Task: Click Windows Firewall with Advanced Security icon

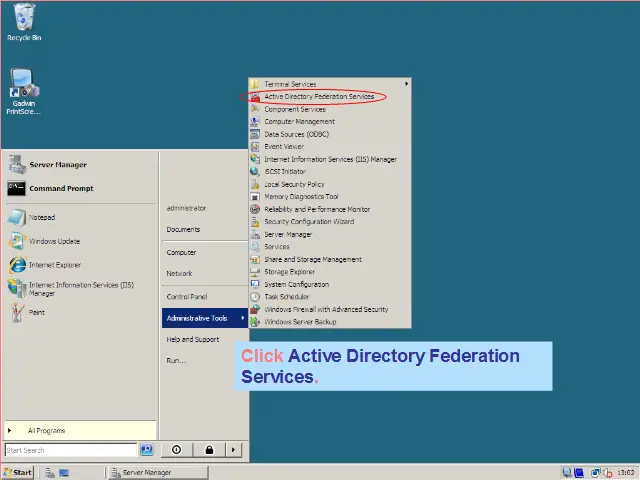Action: [x=255, y=309]
